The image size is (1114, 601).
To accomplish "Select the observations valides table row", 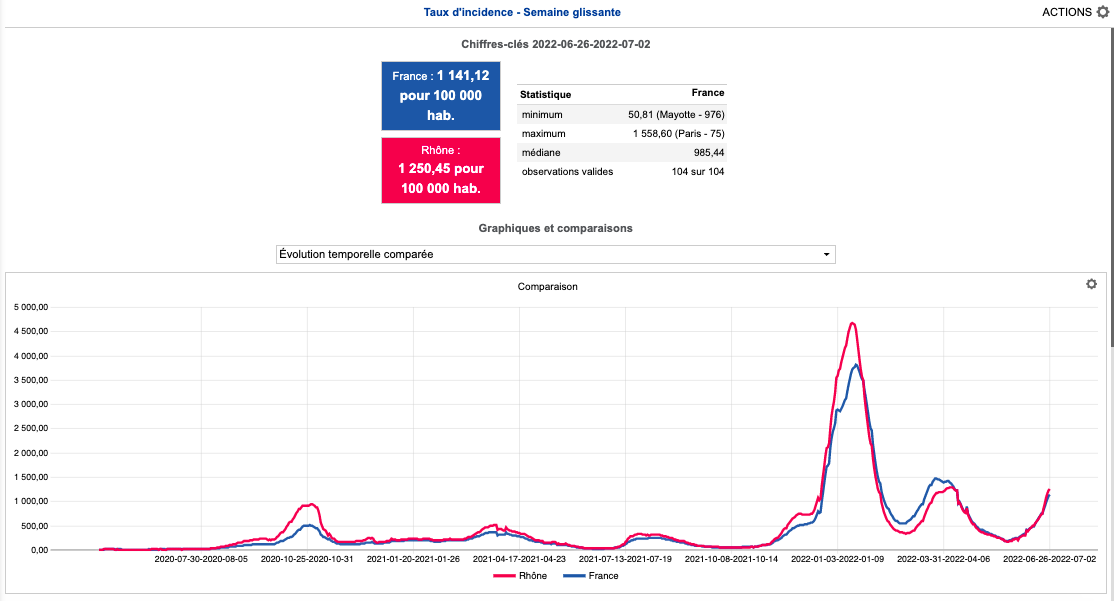I will point(621,171).
